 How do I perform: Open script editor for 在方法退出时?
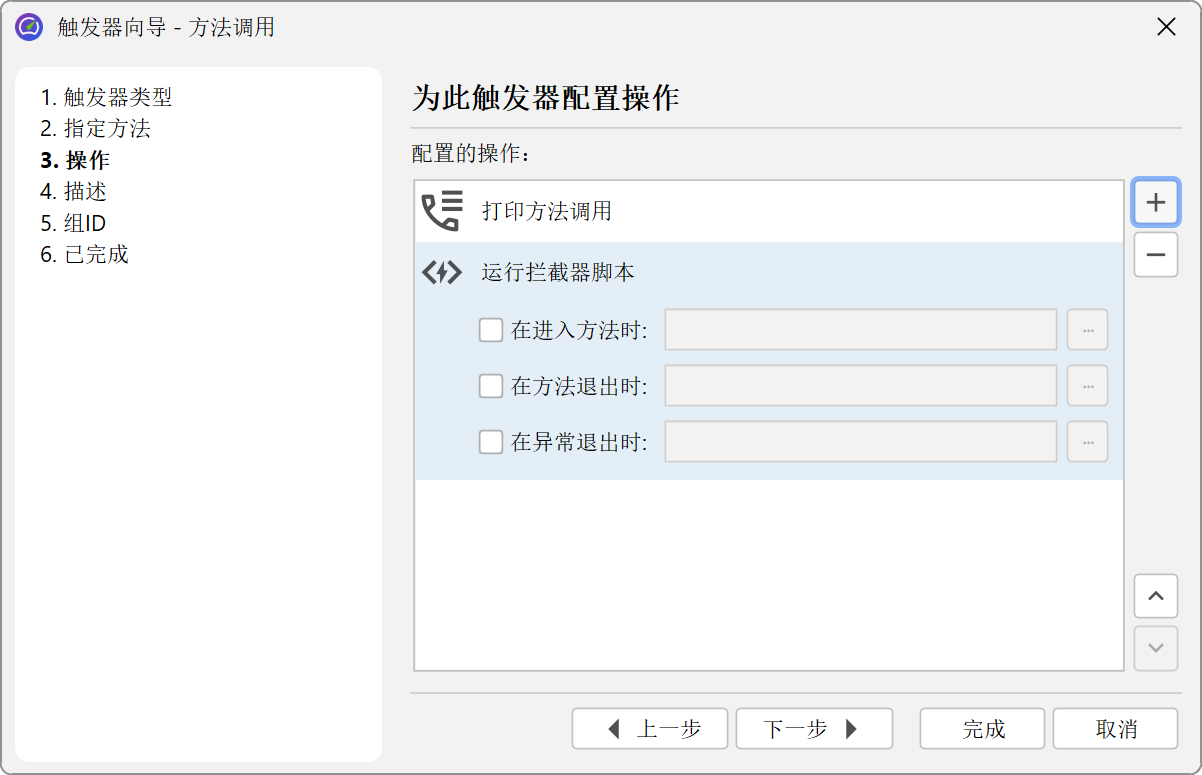pos(1087,386)
